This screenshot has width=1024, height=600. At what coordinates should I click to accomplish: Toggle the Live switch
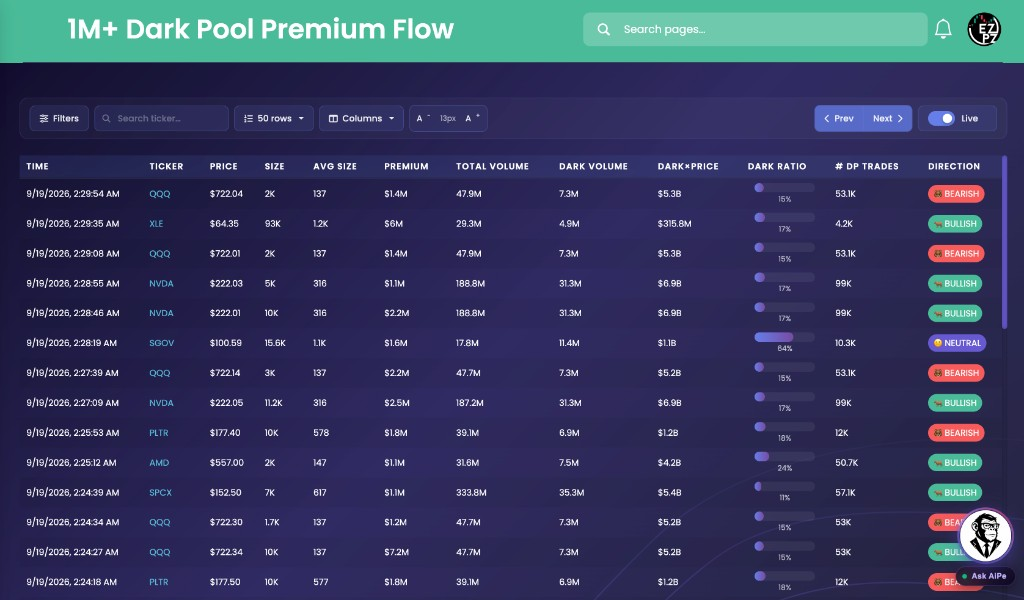(941, 118)
